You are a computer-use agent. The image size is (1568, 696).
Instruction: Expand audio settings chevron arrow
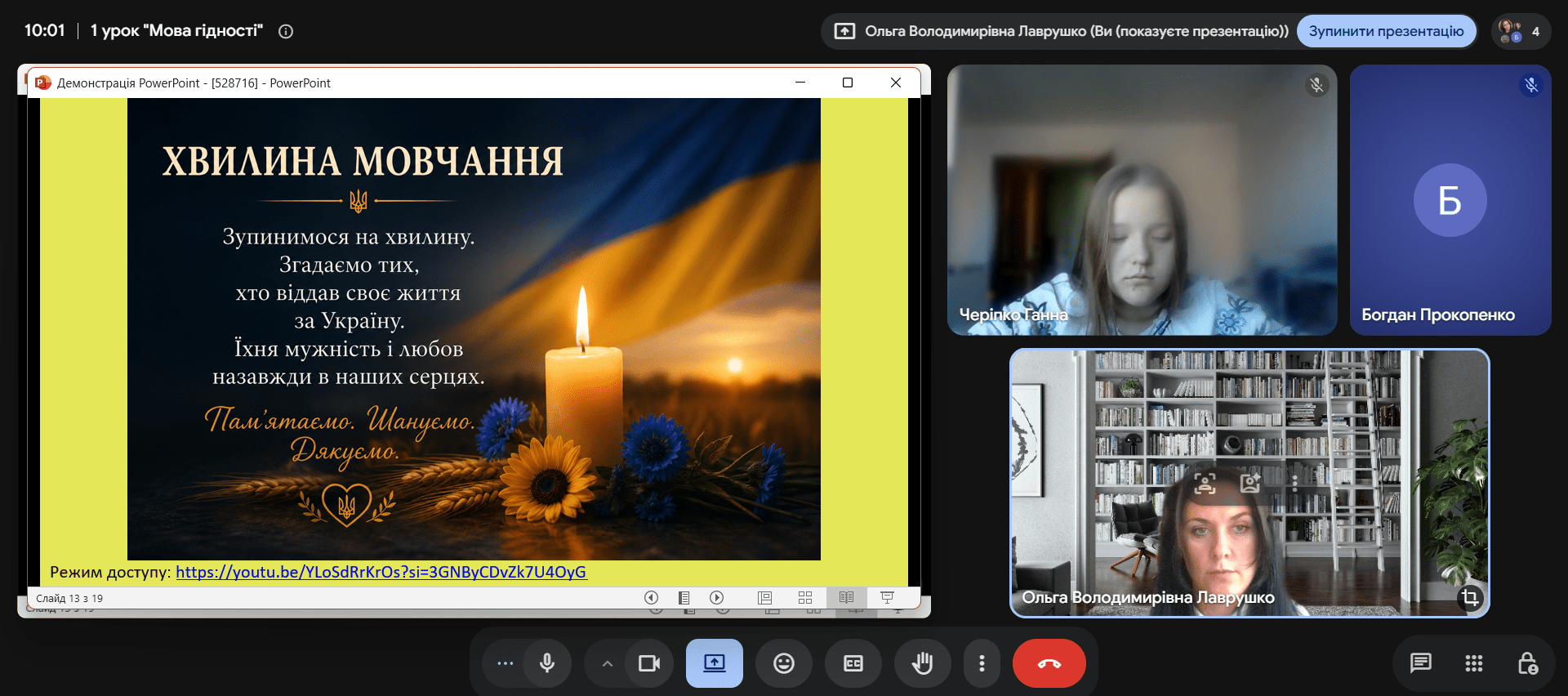(607, 663)
